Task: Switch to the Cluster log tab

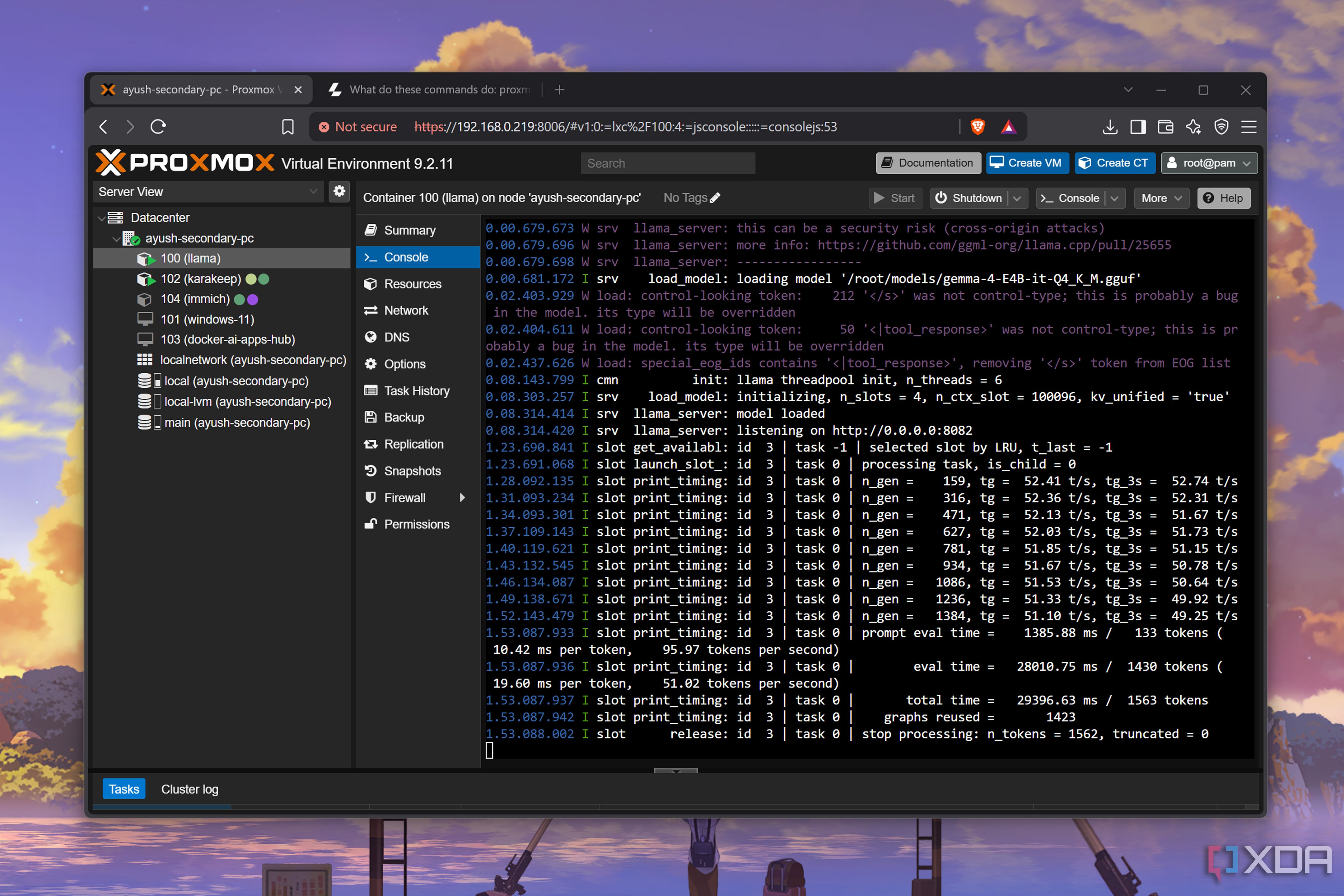Action: tap(190, 789)
